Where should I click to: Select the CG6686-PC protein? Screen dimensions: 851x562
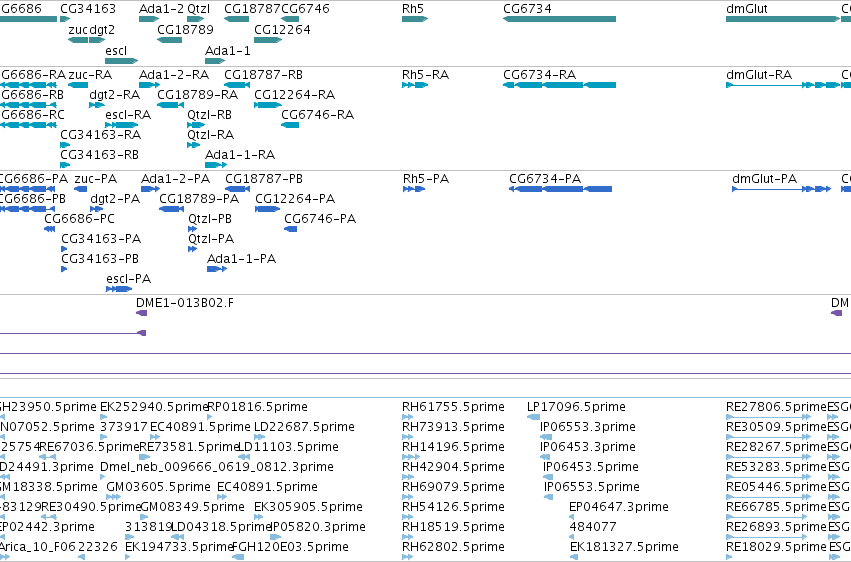[x=49, y=229]
